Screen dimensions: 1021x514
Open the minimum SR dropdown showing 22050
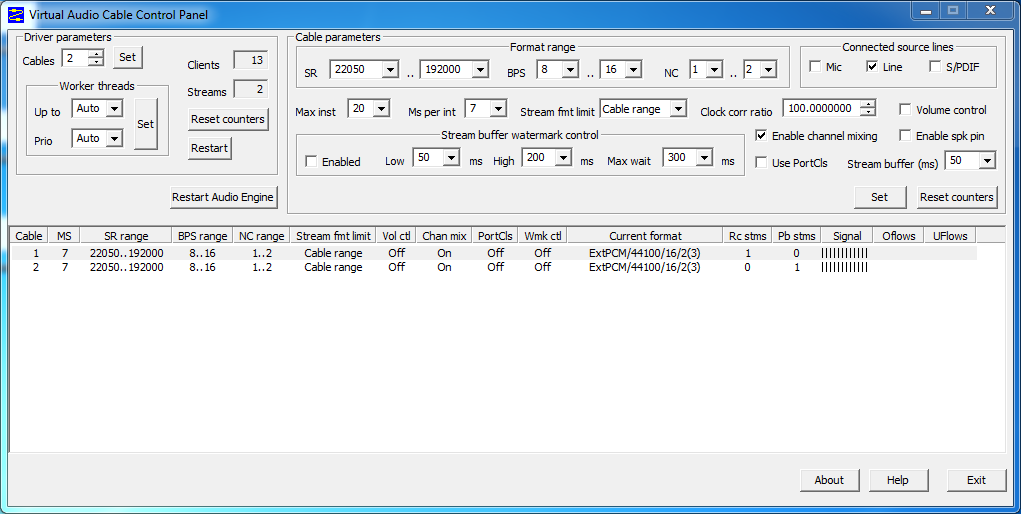(390, 69)
